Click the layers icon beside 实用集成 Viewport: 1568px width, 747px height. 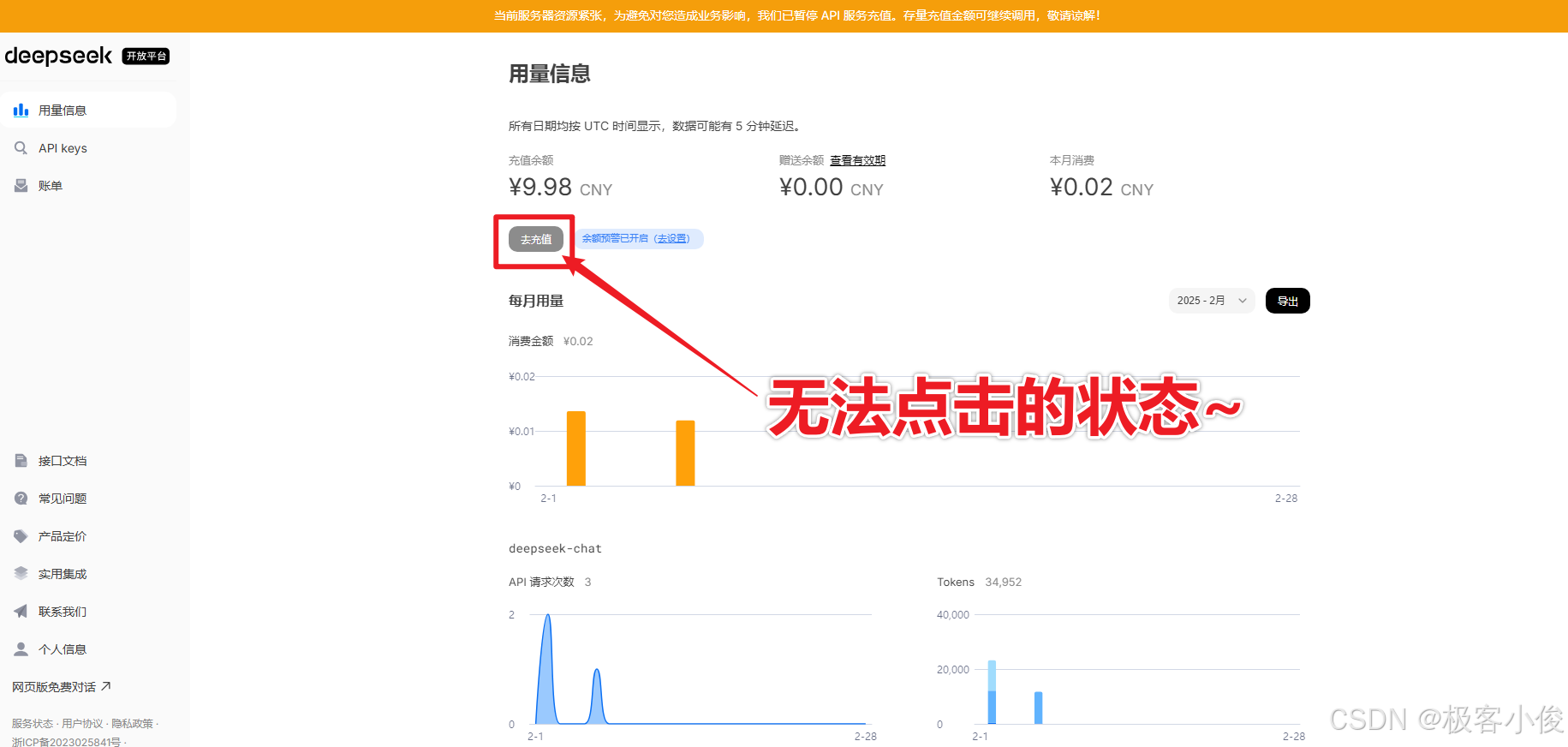21,574
